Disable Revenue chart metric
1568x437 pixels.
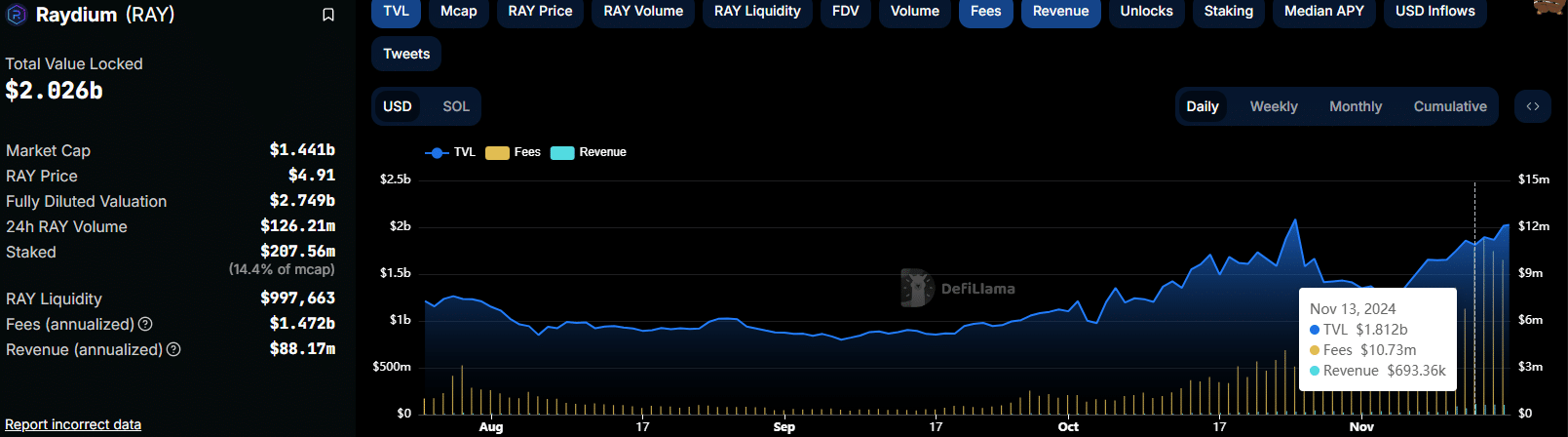(1061, 11)
